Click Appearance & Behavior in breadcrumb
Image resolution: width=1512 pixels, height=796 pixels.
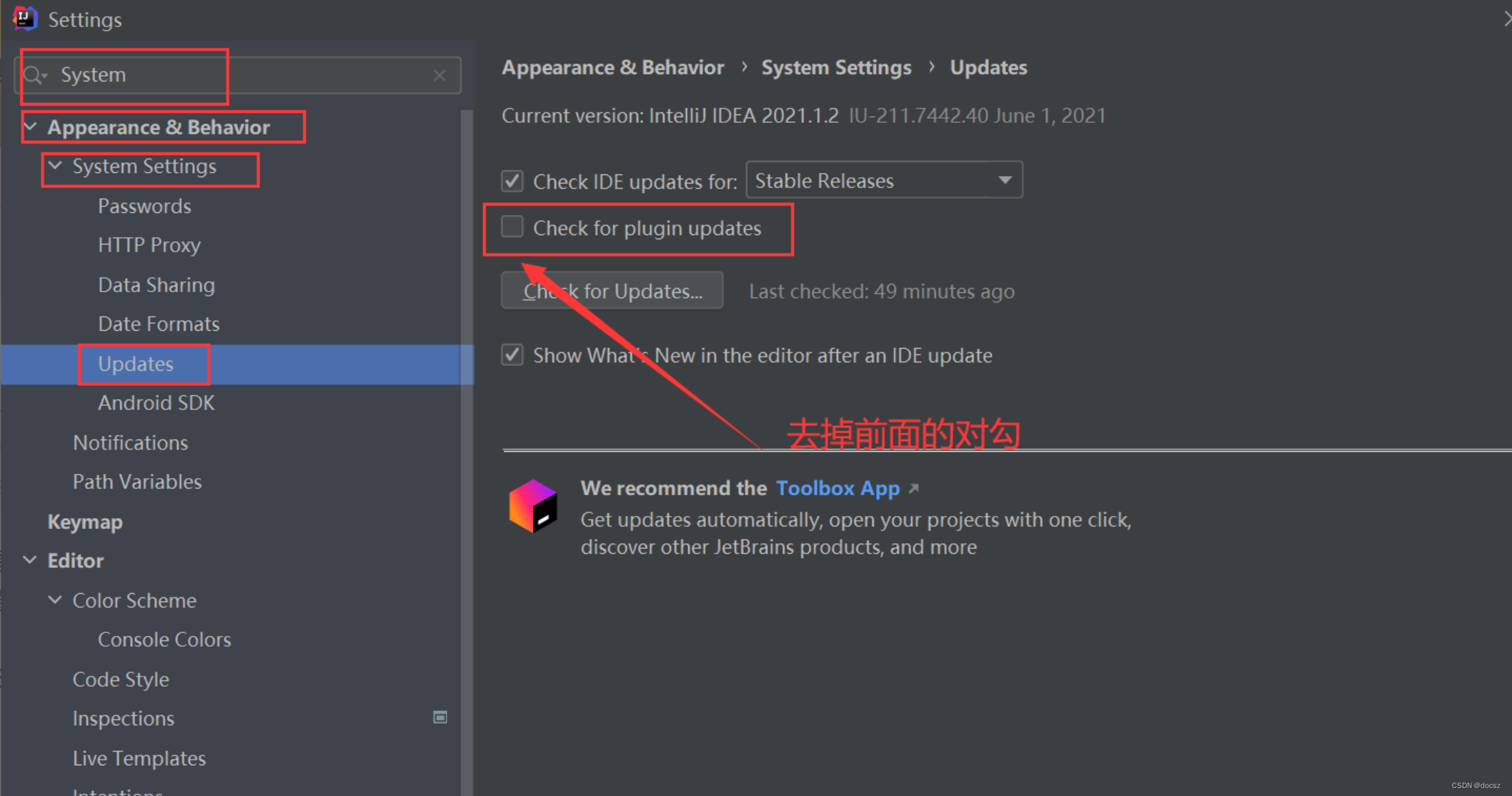[x=613, y=67]
